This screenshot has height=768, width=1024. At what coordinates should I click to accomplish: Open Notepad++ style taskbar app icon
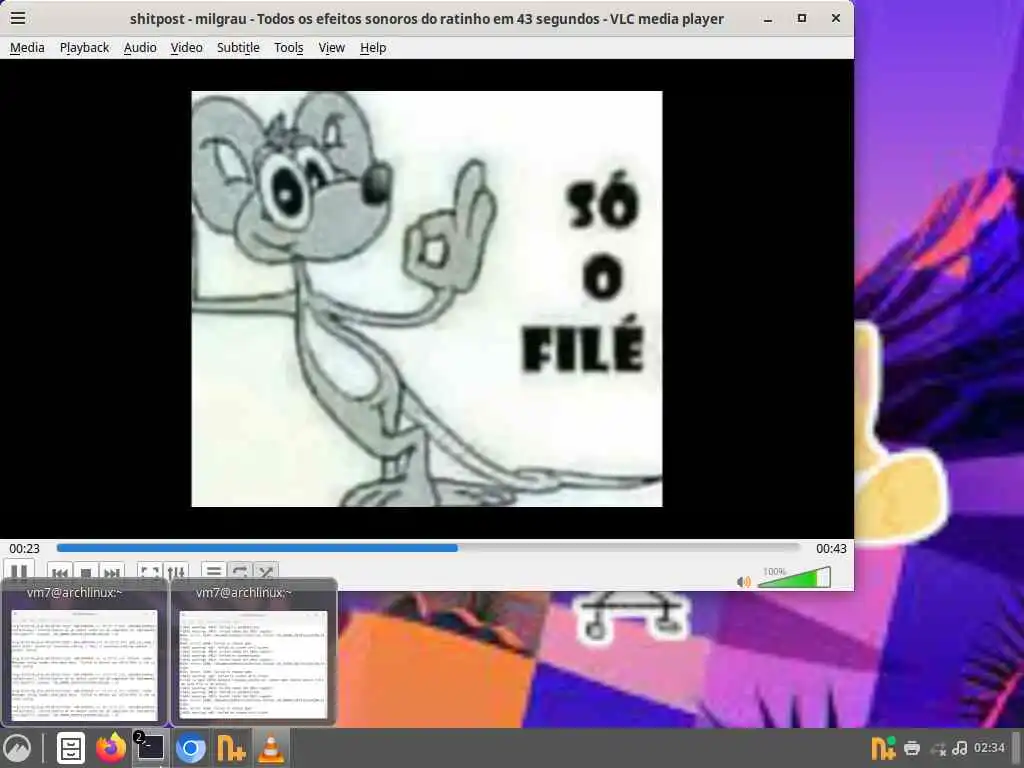(231, 748)
